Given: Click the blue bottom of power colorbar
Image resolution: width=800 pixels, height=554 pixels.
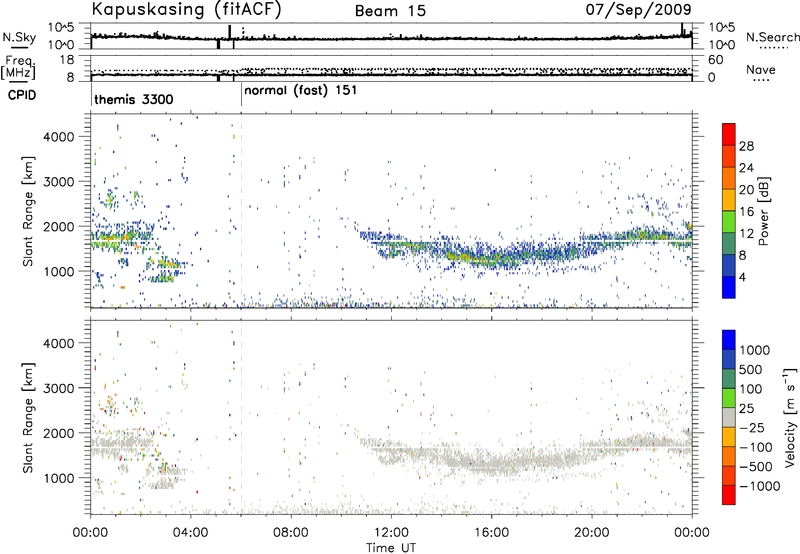Looking at the screenshot, I should pos(729,287).
